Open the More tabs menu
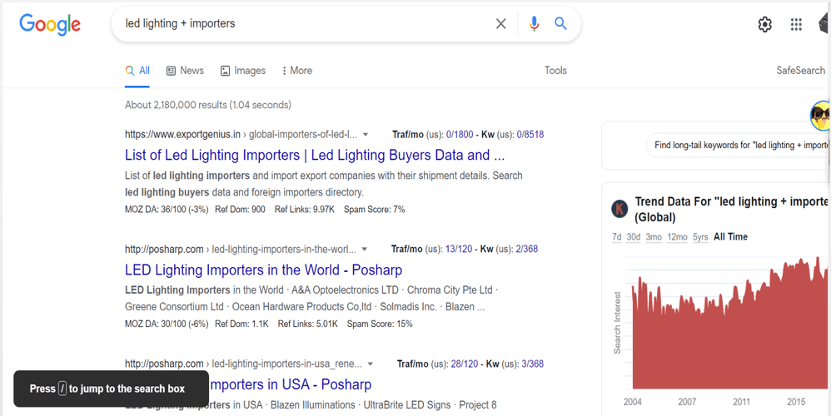This screenshot has width=832, height=416. [x=297, y=71]
